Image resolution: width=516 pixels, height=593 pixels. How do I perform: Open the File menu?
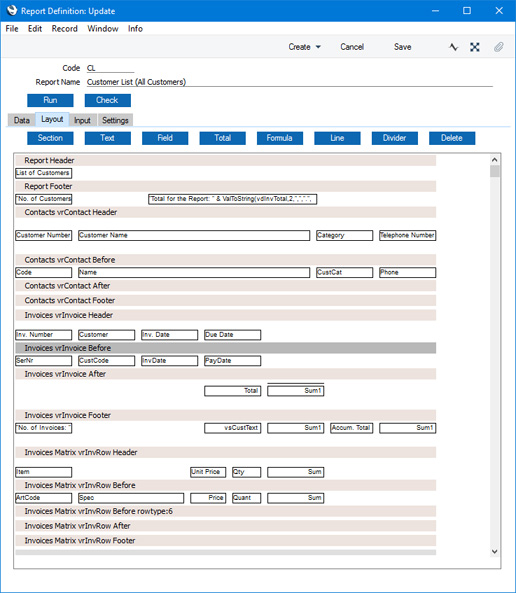tap(12, 29)
